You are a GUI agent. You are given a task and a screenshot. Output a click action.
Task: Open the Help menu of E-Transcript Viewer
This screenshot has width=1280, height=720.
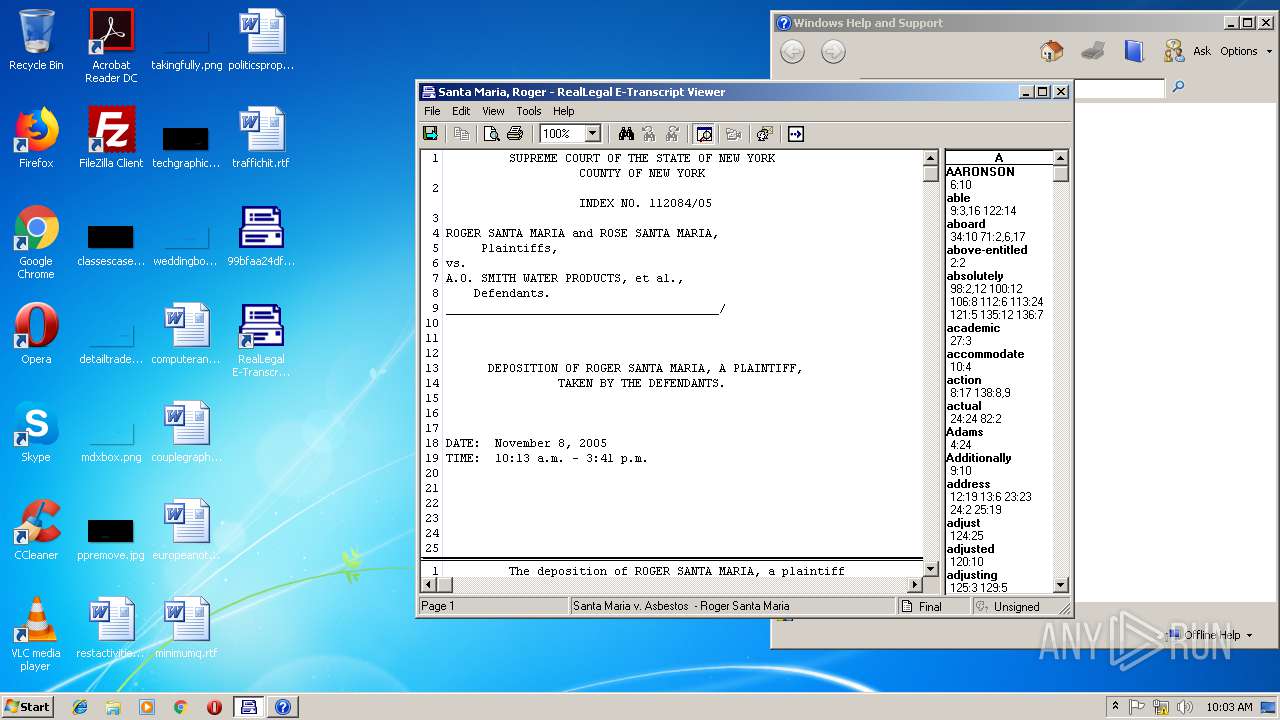(x=564, y=111)
